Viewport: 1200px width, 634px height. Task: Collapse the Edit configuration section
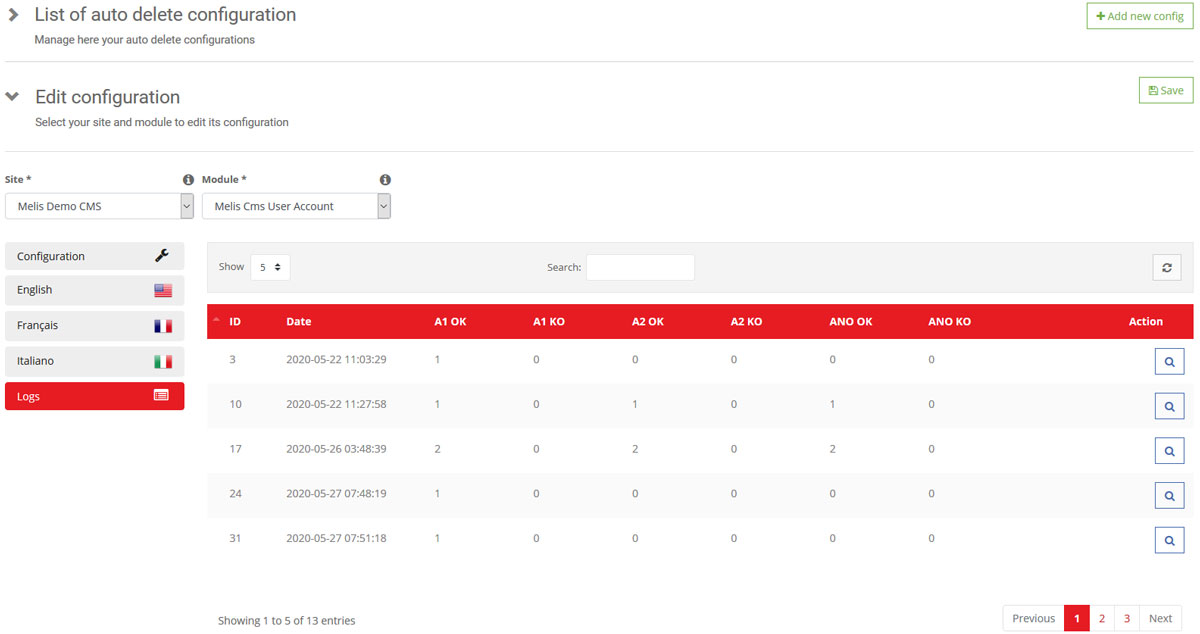pyautogui.click(x=13, y=97)
